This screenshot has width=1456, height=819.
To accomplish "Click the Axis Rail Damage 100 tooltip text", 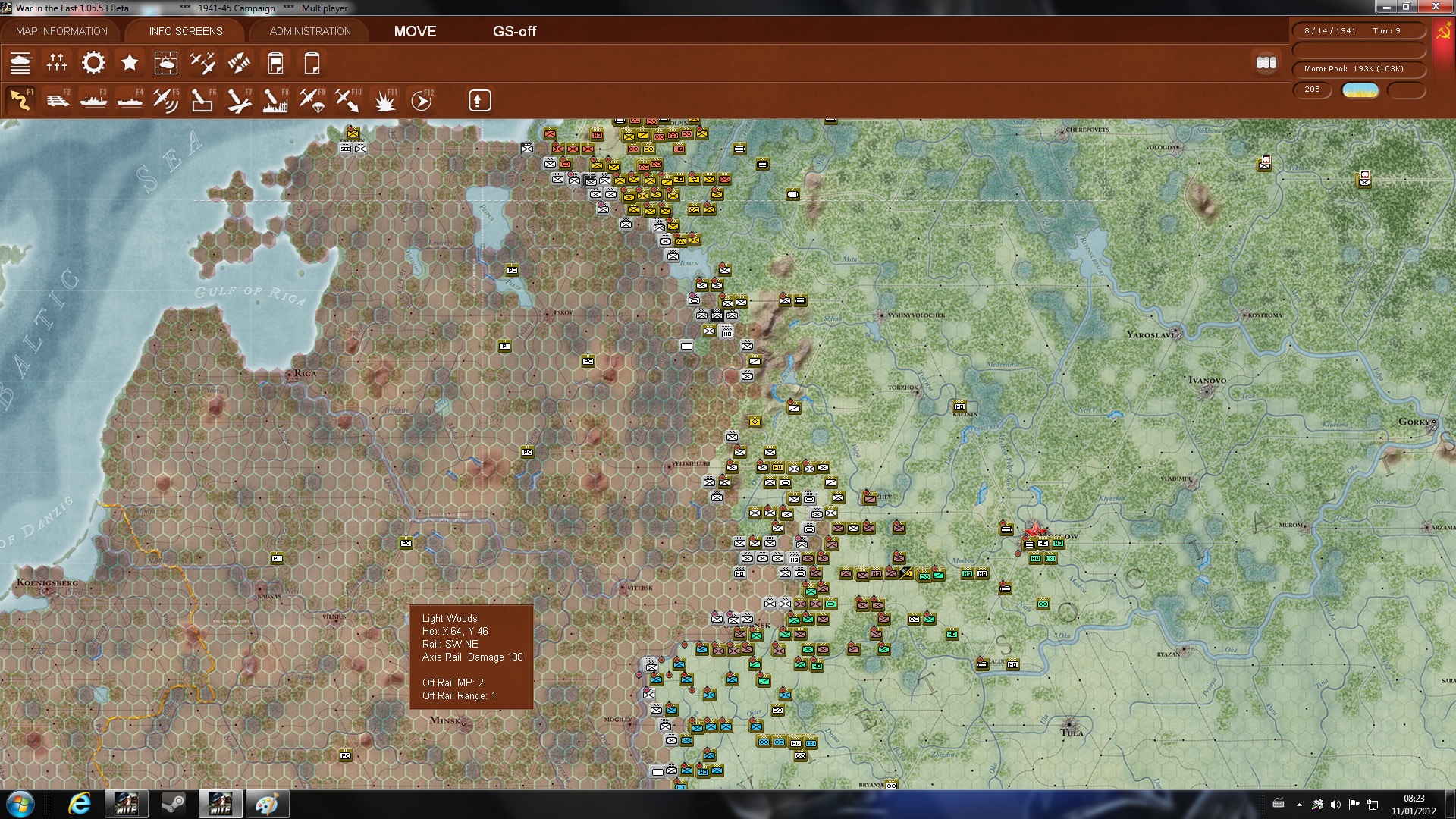I will click(472, 657).
